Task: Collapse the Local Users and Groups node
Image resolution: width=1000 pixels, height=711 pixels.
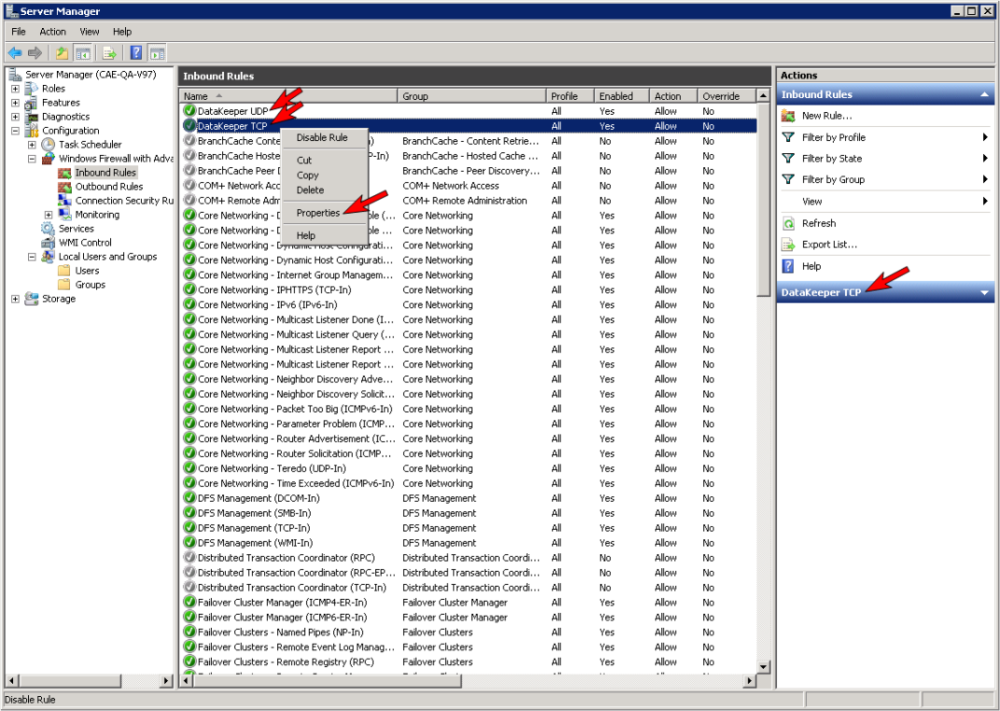Action: [x=31, y=256]
